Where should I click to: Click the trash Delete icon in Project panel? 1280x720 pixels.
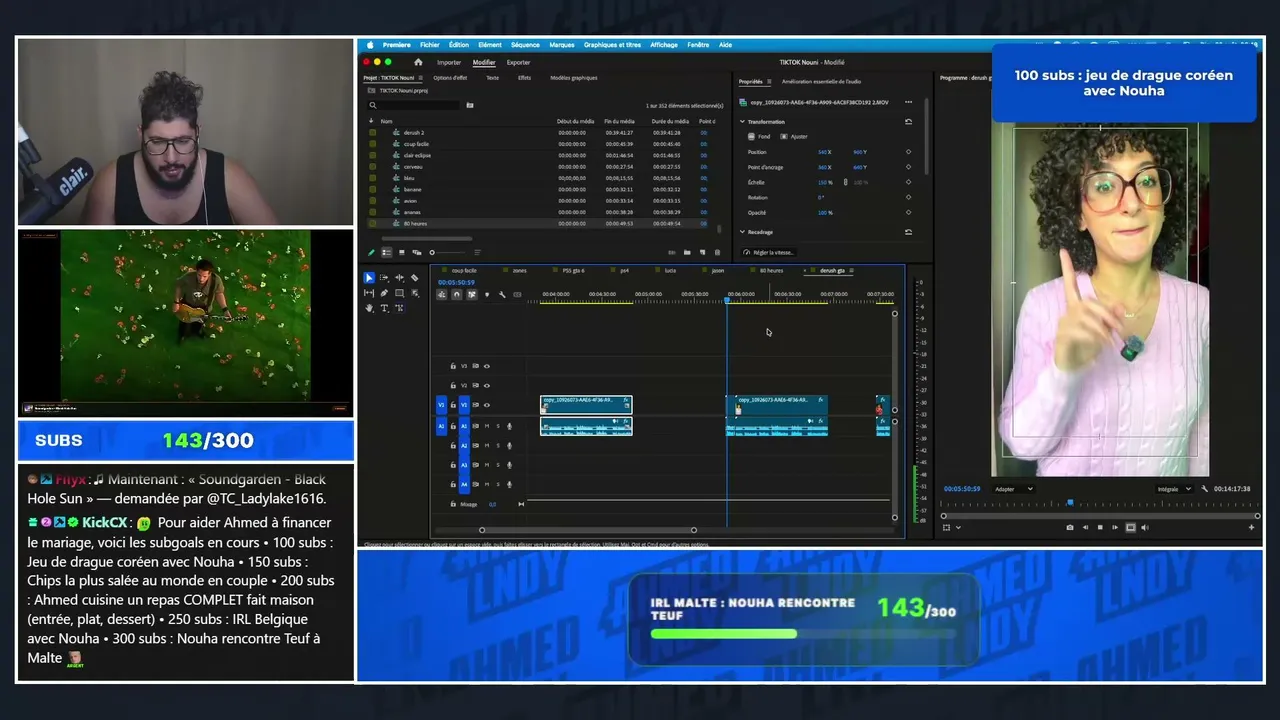tap(718, 252)
